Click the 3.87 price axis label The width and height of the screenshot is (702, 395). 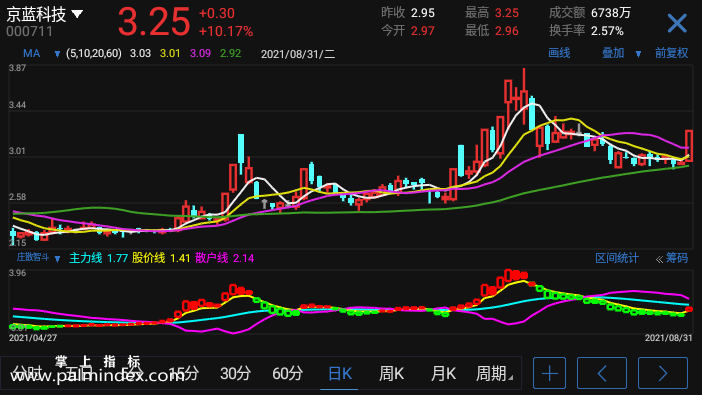pyautogui.click(x=17, y=68)
